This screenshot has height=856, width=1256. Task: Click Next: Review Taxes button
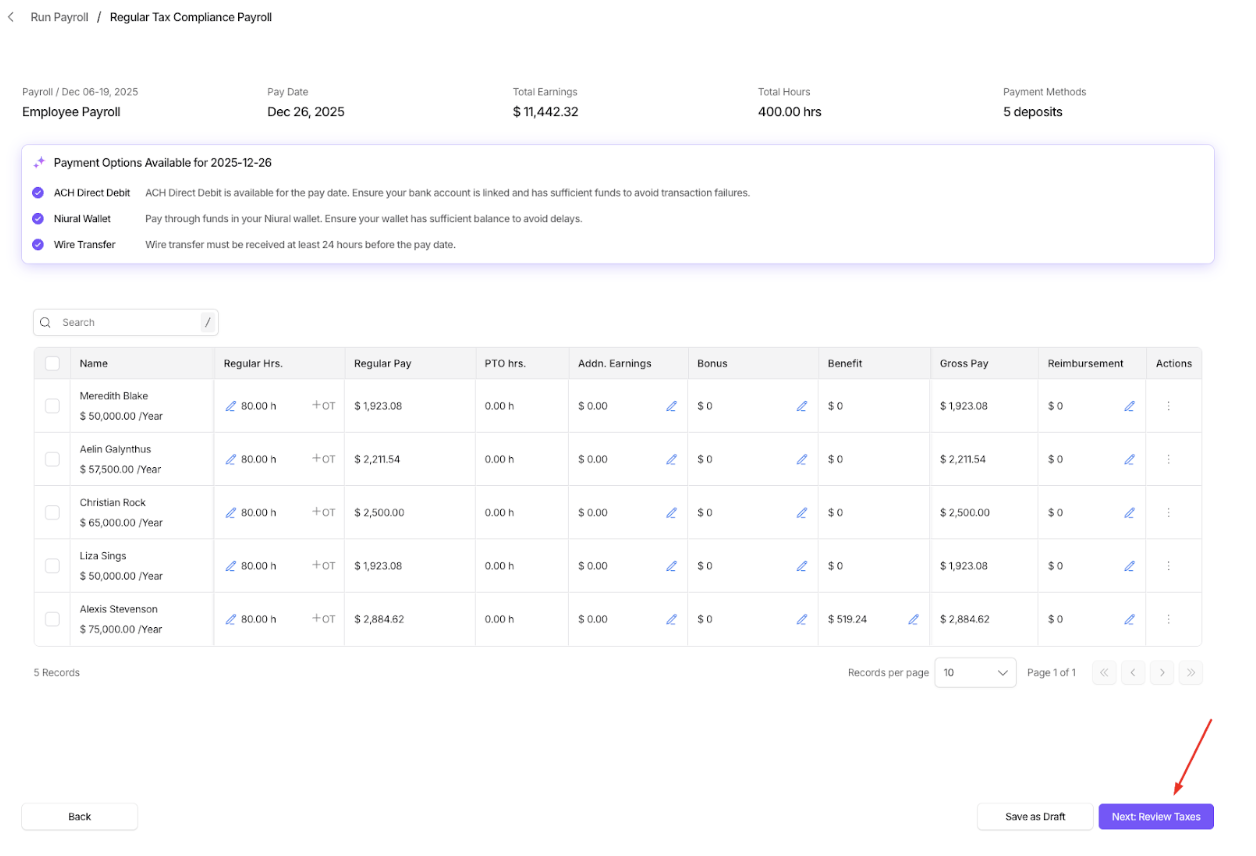(1155, 817)
